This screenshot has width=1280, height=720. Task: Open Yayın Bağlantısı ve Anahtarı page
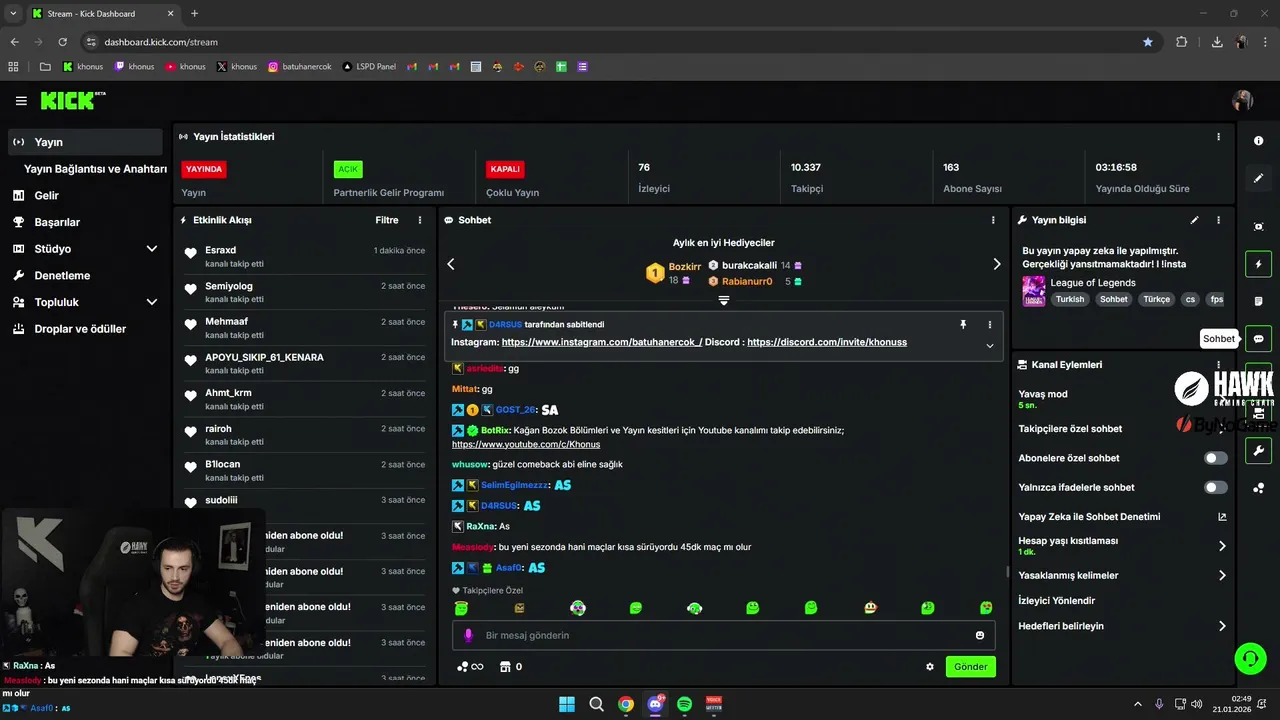(95, 169)
